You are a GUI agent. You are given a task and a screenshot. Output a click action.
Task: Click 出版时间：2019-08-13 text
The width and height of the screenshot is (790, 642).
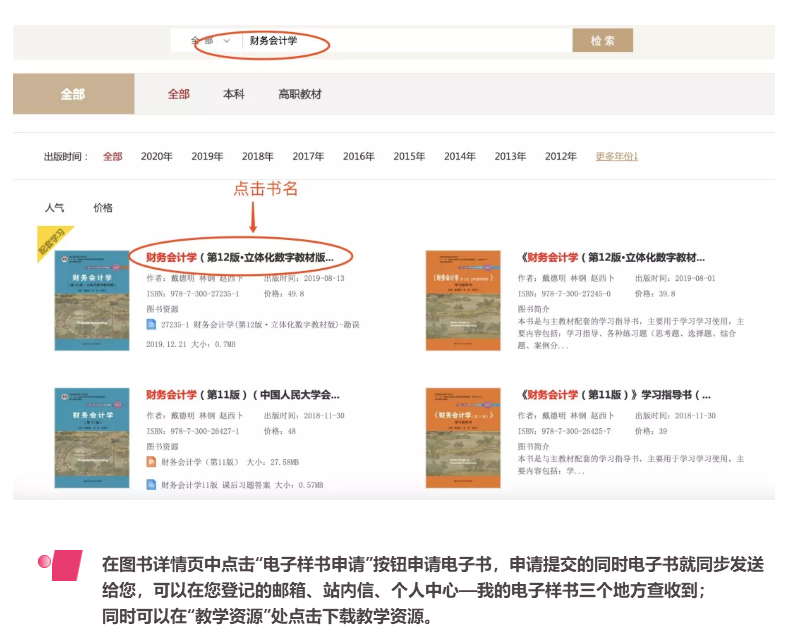click(x=304, y=278)
